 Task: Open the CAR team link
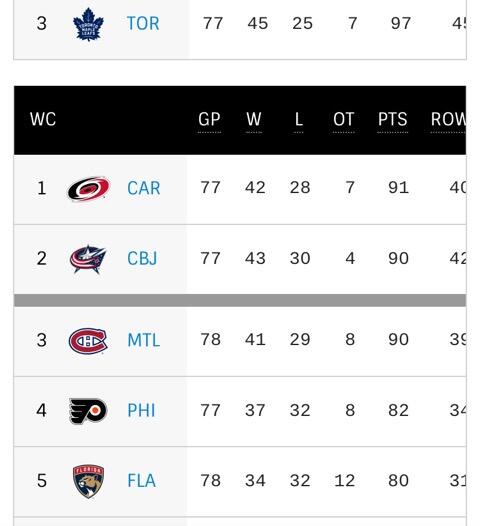[x=144, y=188]
